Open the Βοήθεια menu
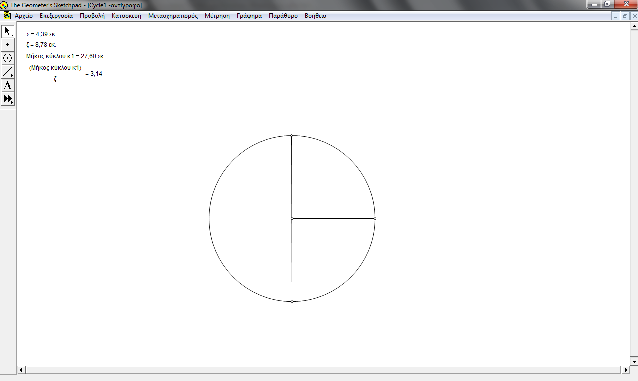638x381 pixels. [315, 16]
